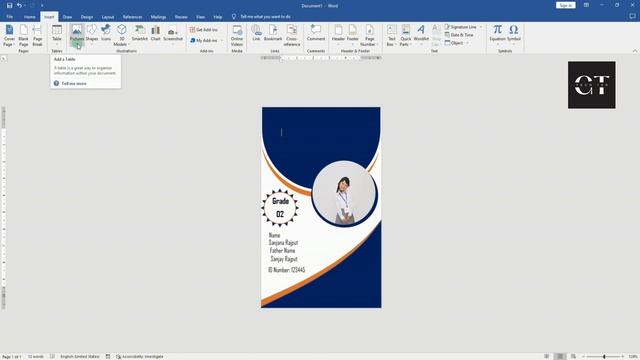Click the Sign in button
This screenshot has width=640, height=360.
[565, 5]
